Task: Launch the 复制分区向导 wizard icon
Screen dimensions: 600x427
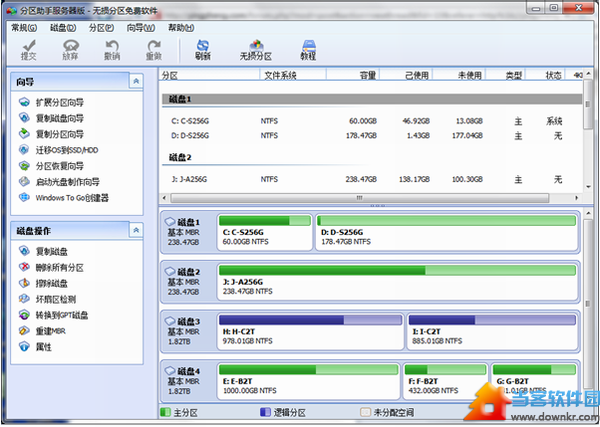Action: tap(24, 134)
